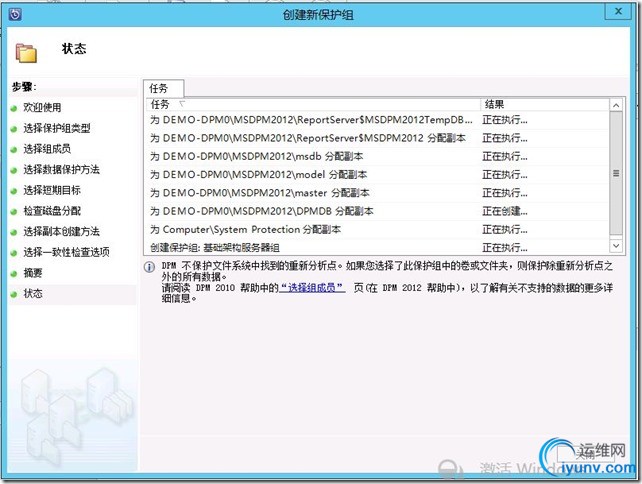The height and width of the screenshot is (484, 642).
Task: Open the "选择组成员" help link
Action: click(312, 288)
